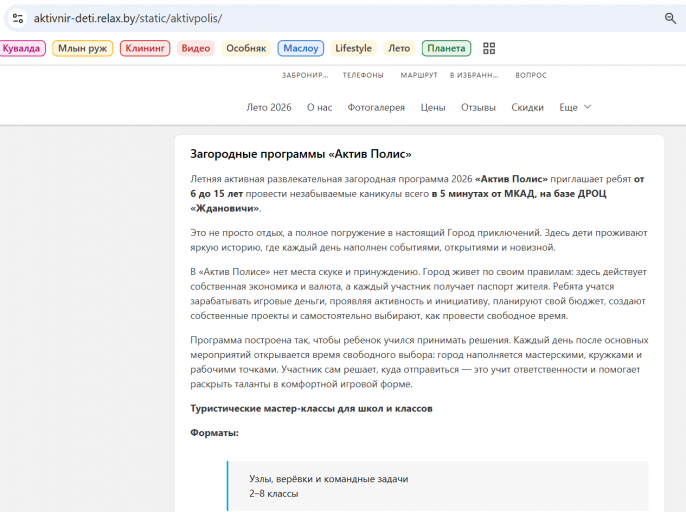Switch to the Видео tab group
This screenshot has height=512, width=686.
[196, 48]
